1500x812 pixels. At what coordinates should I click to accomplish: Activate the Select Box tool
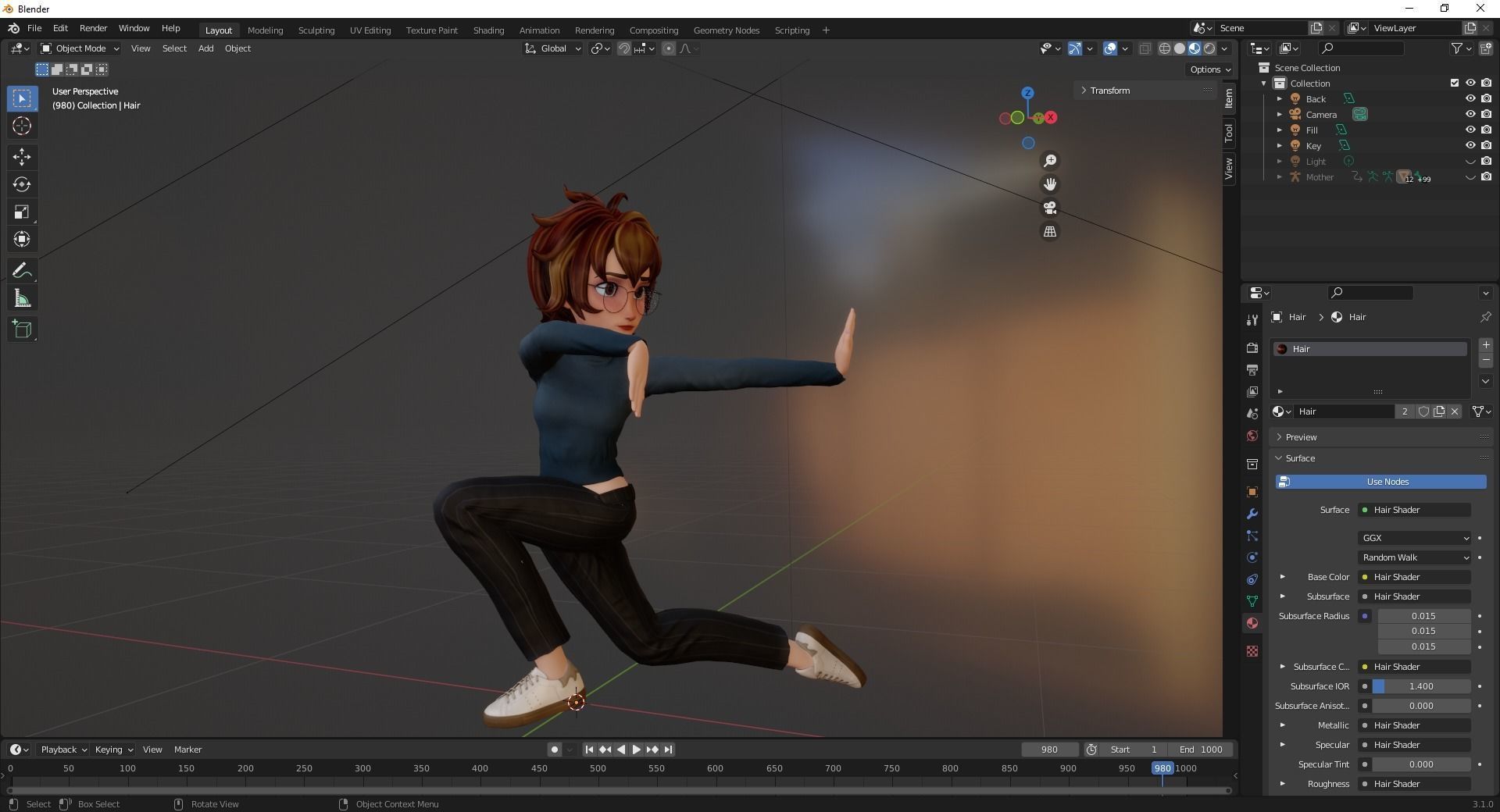pyautogui.click(x=22, y=98)
